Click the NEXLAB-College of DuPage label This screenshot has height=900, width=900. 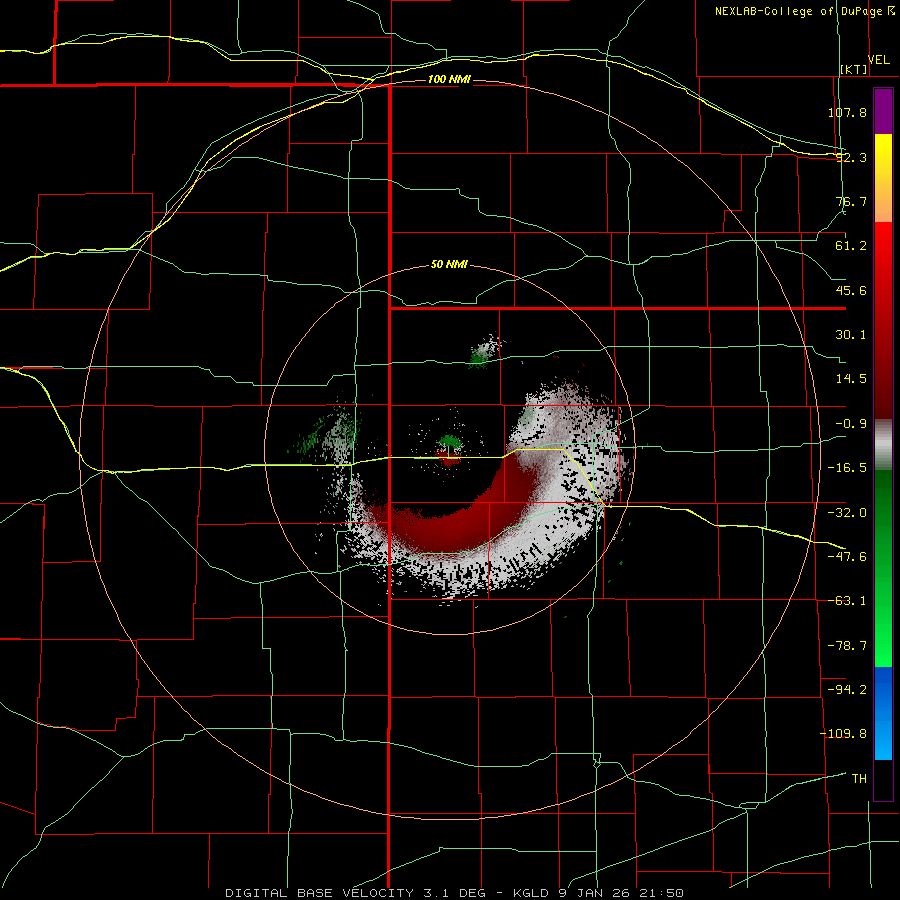[x=804, y=11]
